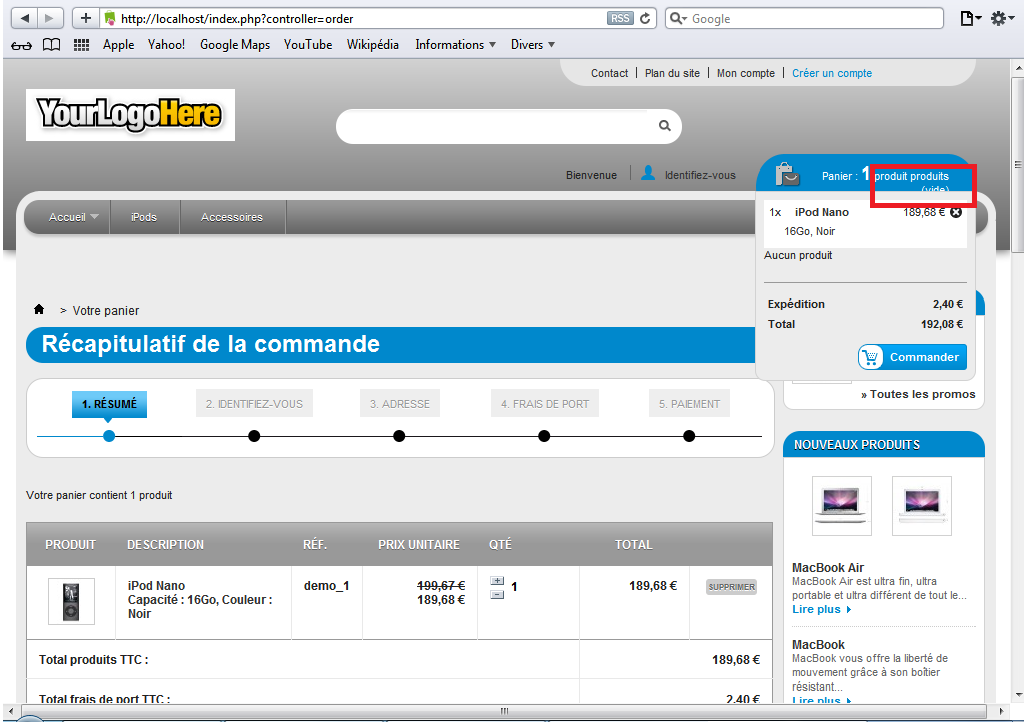Show bookmarks with the open book icon
This screenshot has width=1024, height=722.
(x=52, y=44)
